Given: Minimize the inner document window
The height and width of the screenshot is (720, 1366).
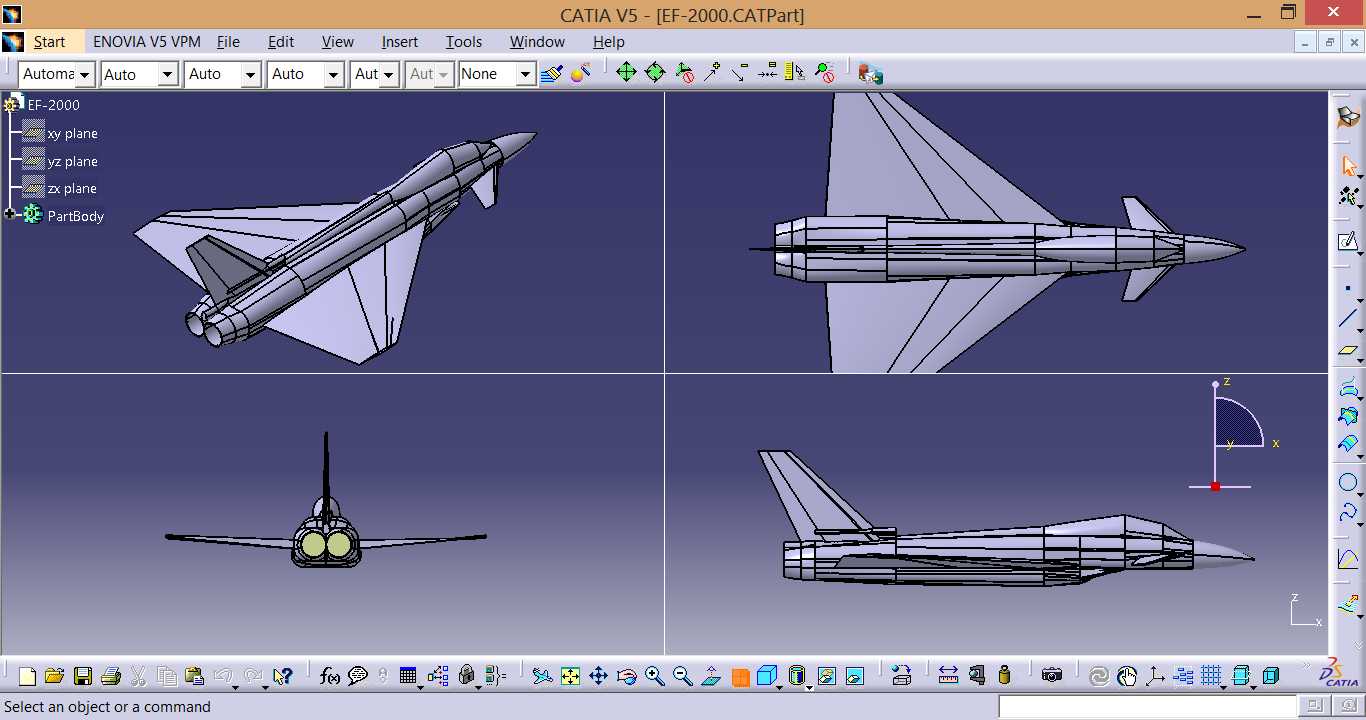Looking at the screenshot, I should pyautogui.click(x=1305, y=42).
